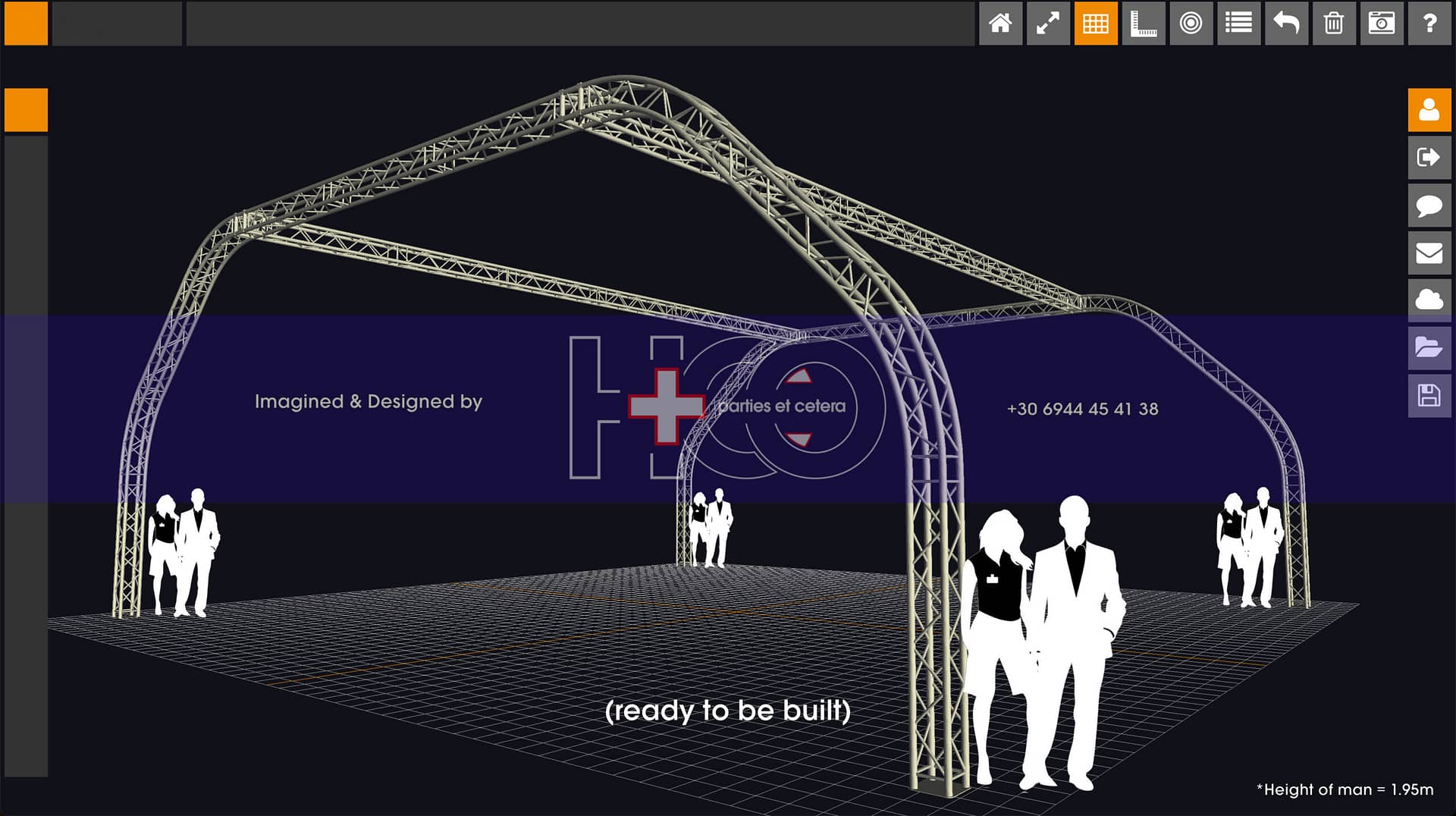Click the "*Height of man = 1.95m" note

[x=1345, y=789]
